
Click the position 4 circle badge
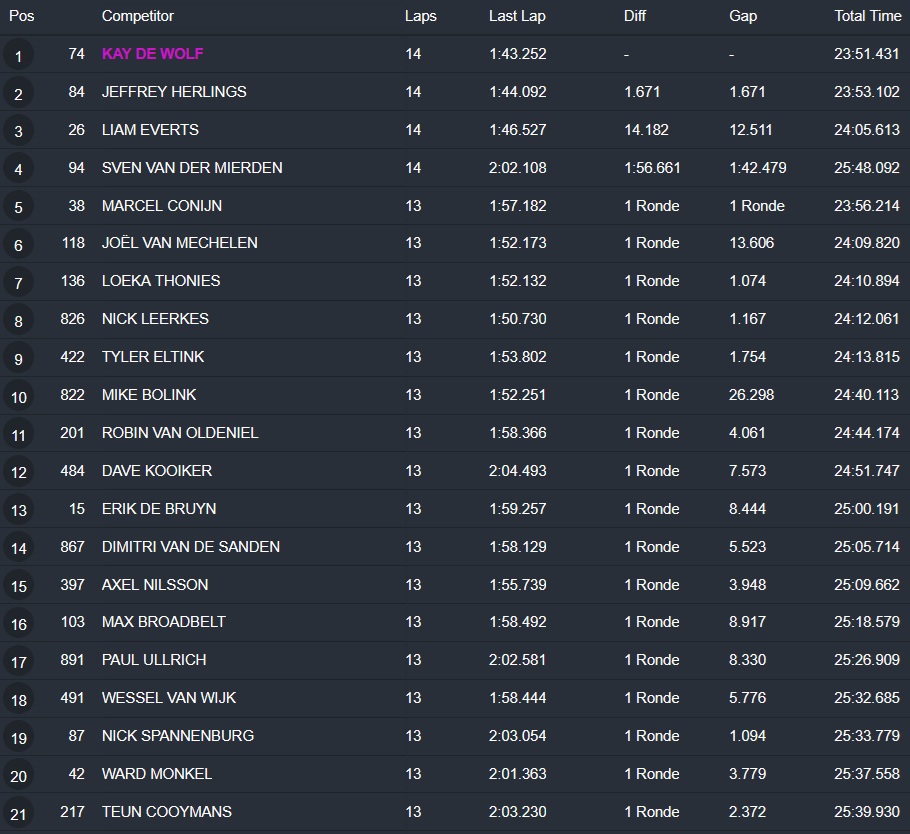[x=18, y=169]
